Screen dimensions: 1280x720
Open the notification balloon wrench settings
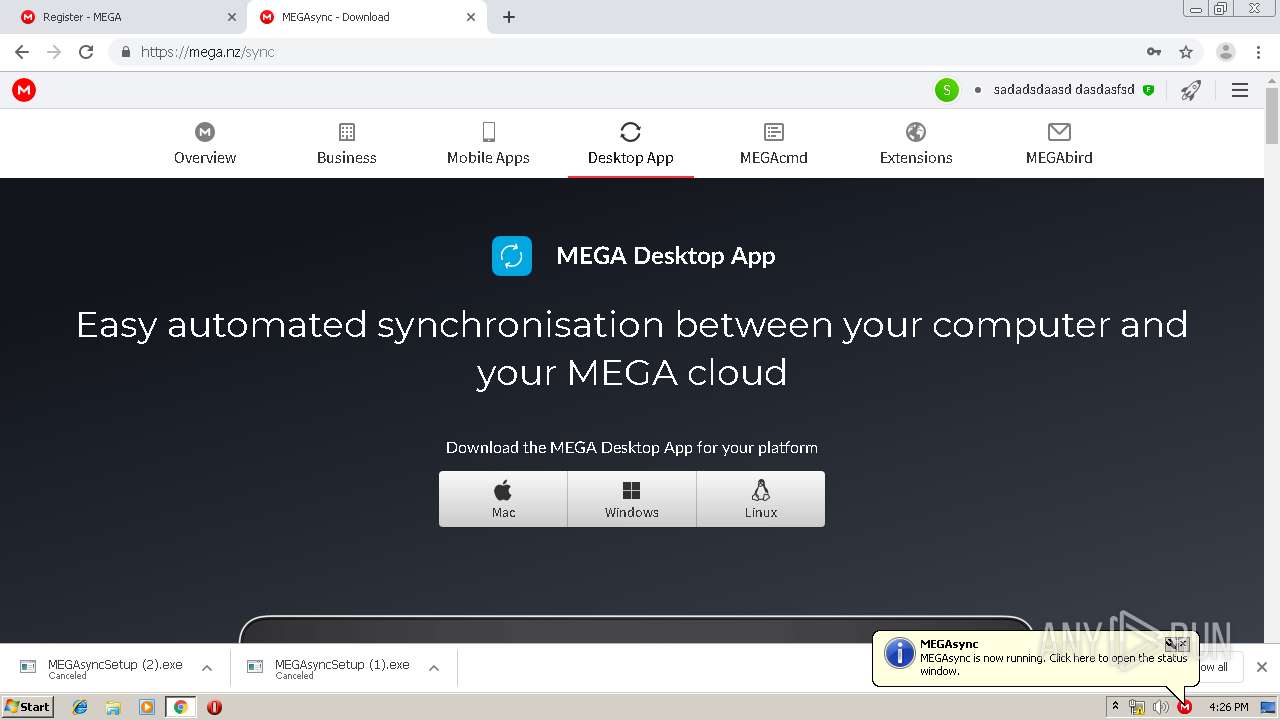(x=1170, y=644)
